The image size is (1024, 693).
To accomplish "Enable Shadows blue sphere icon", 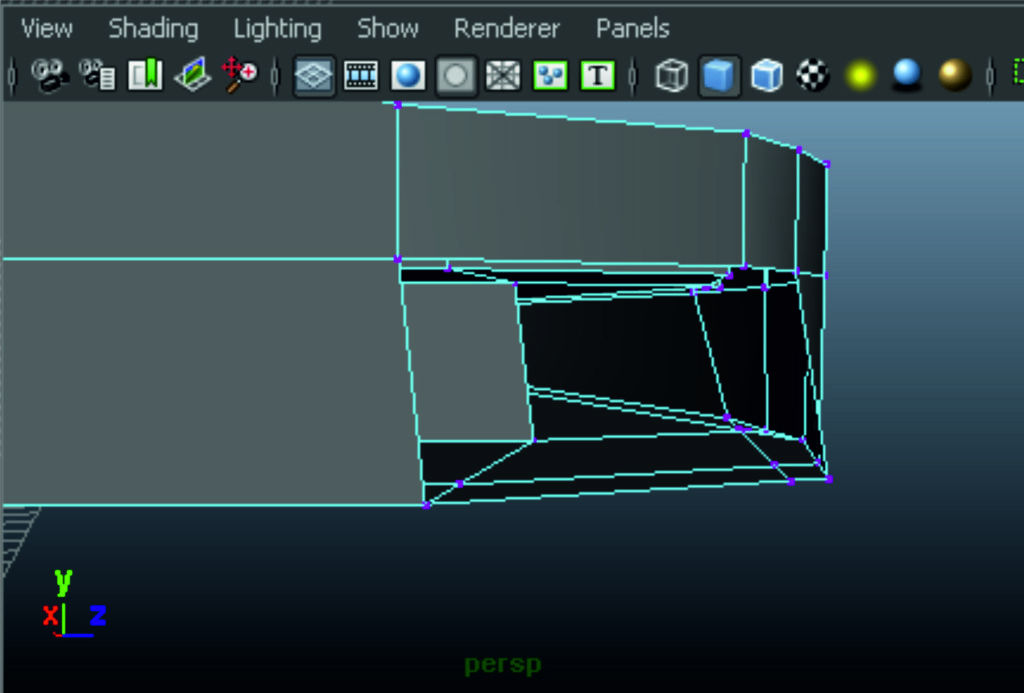I will (907, 76).
